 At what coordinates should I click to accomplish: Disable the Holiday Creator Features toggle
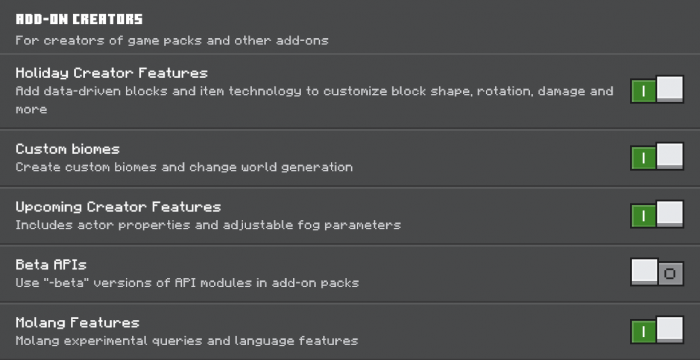point(657,90)
